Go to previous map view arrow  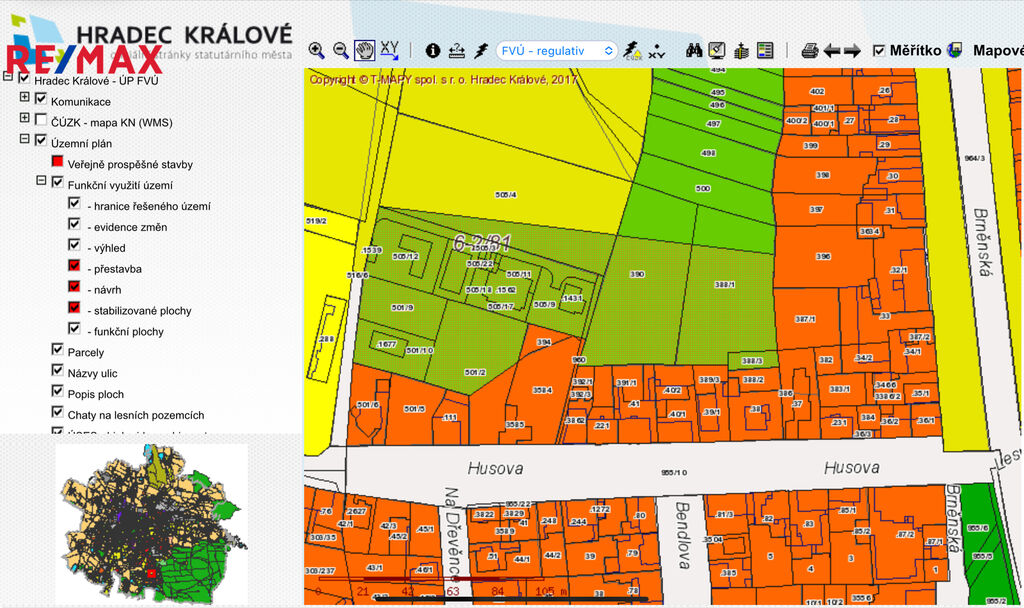pyautogui.click(x=831, y=50)
